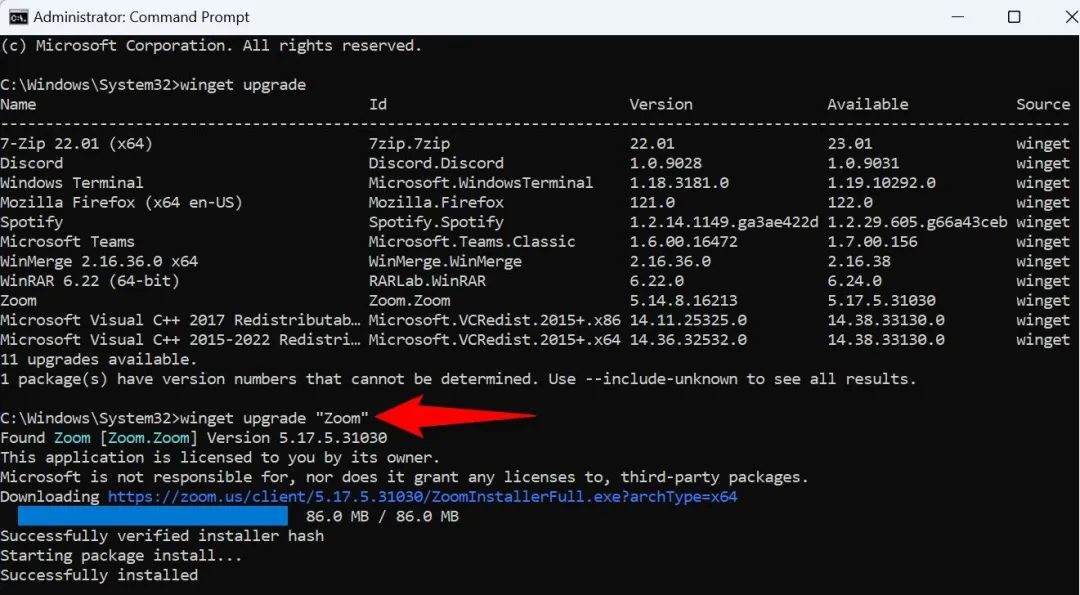Select the 7zip.7zip package Id
Screen dimensions: 1080x595
[409, 144]
